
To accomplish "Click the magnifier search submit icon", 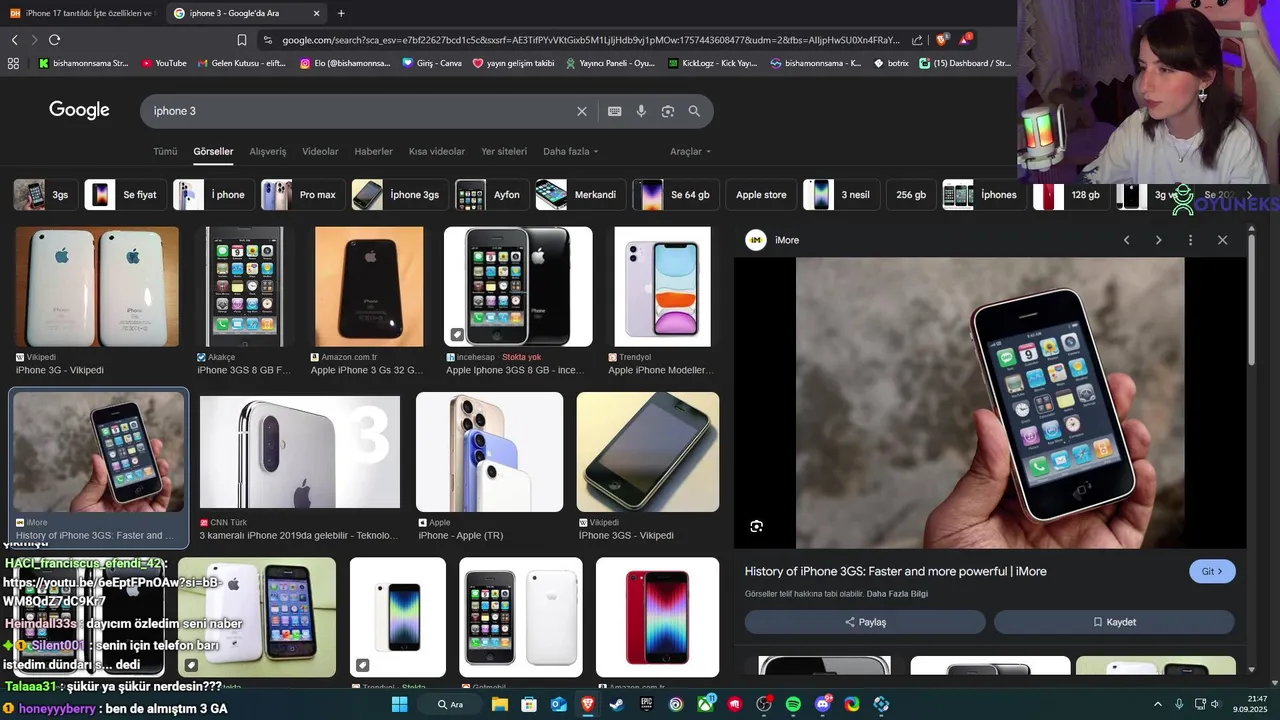I will click(694, 111).
